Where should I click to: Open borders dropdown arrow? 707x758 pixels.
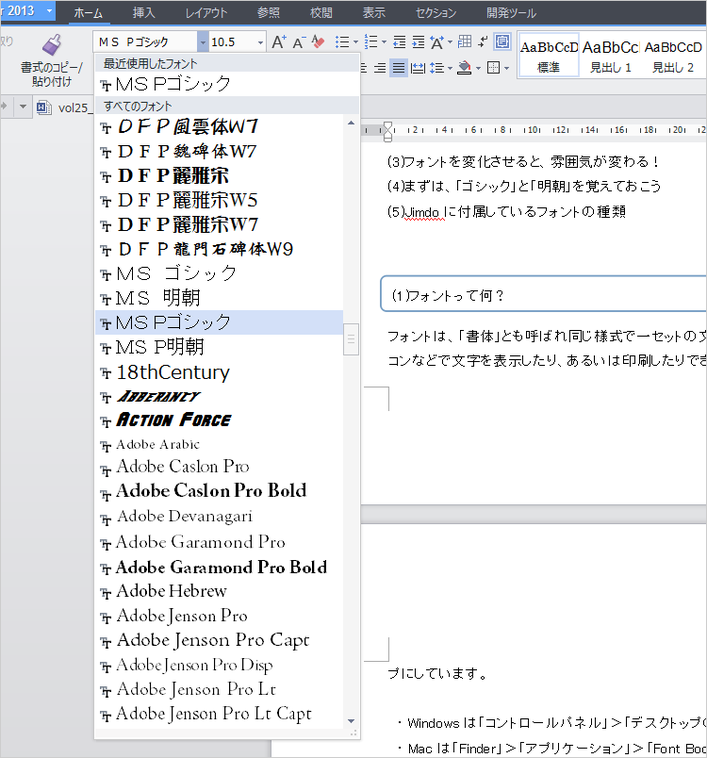(x=506, y=68)
